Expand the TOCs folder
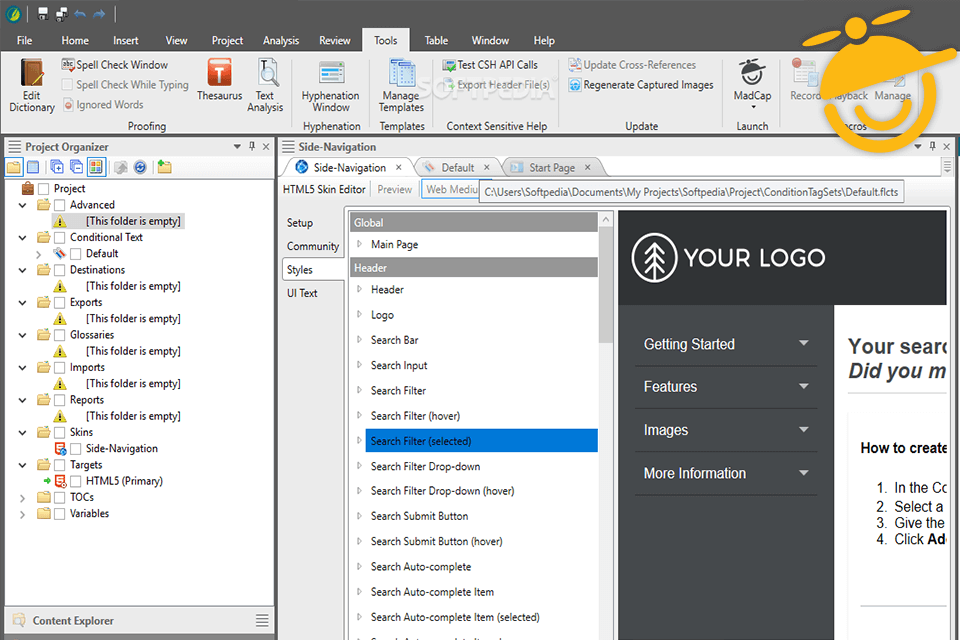Screen dimensions: 960x640 (23, 497)
